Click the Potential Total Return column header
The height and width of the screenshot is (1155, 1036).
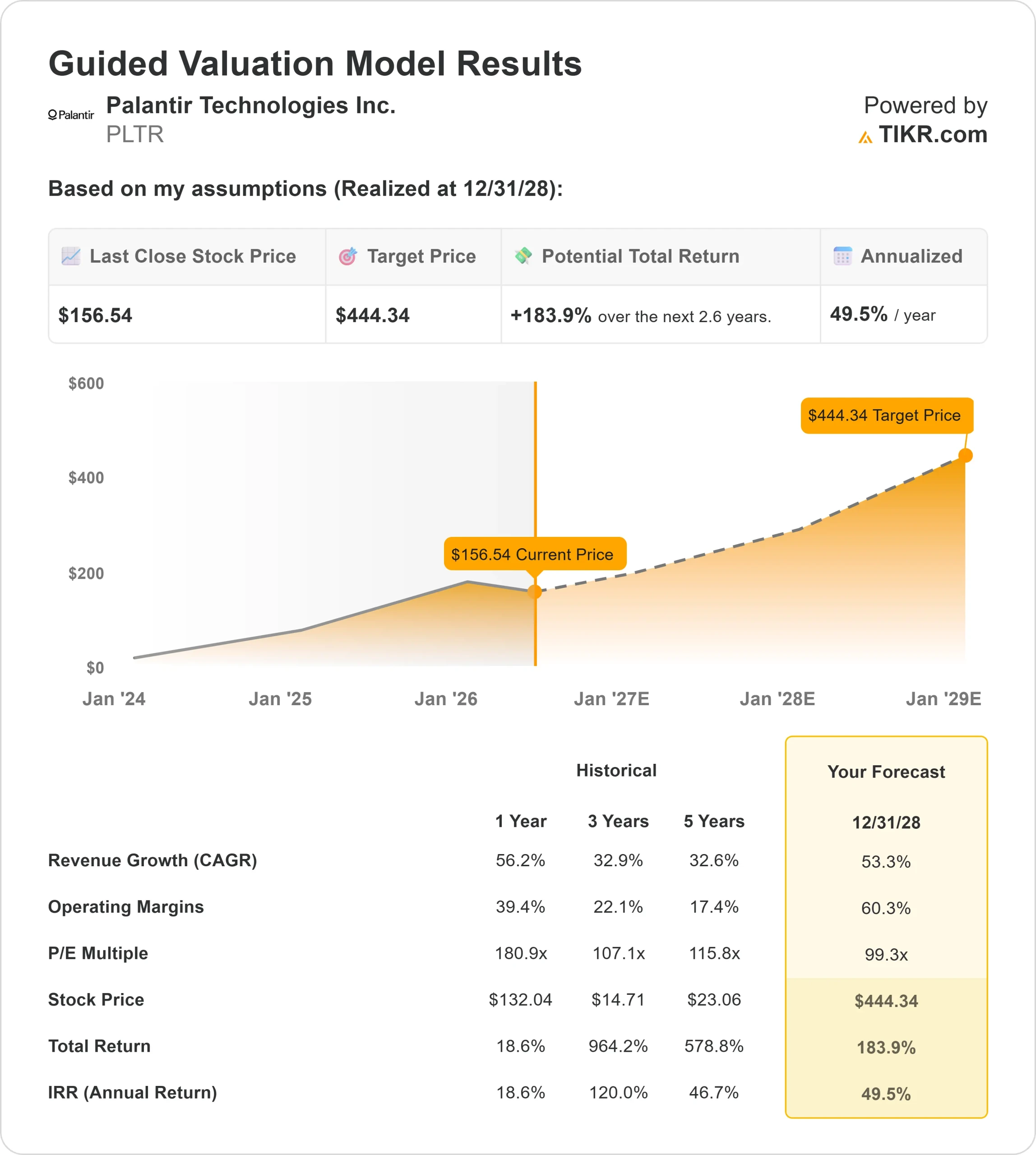pos(640,256)
